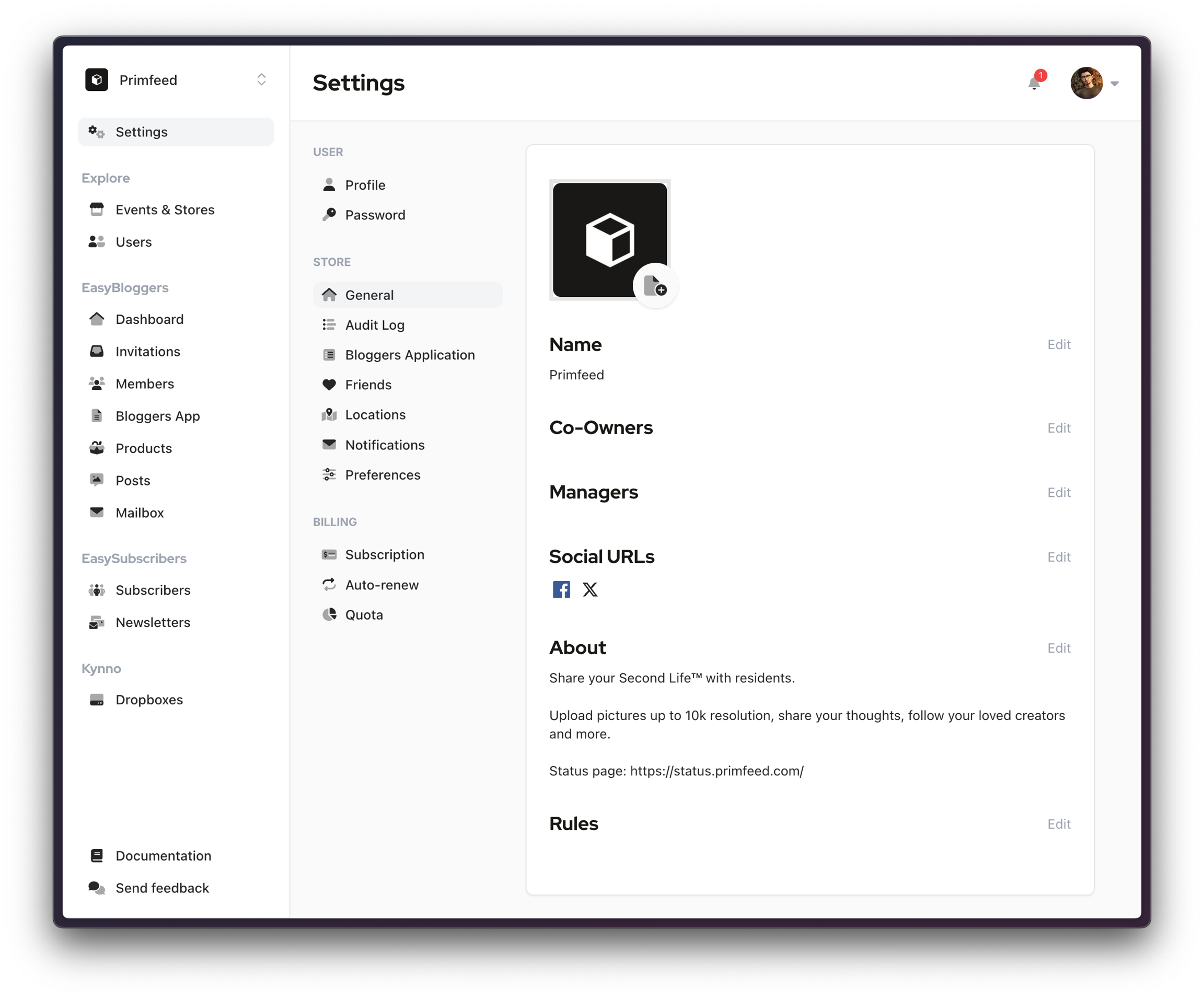The height and width of the screenshot is (998, 1204).
Task: Open store Notifications settings
Action: 408,445
